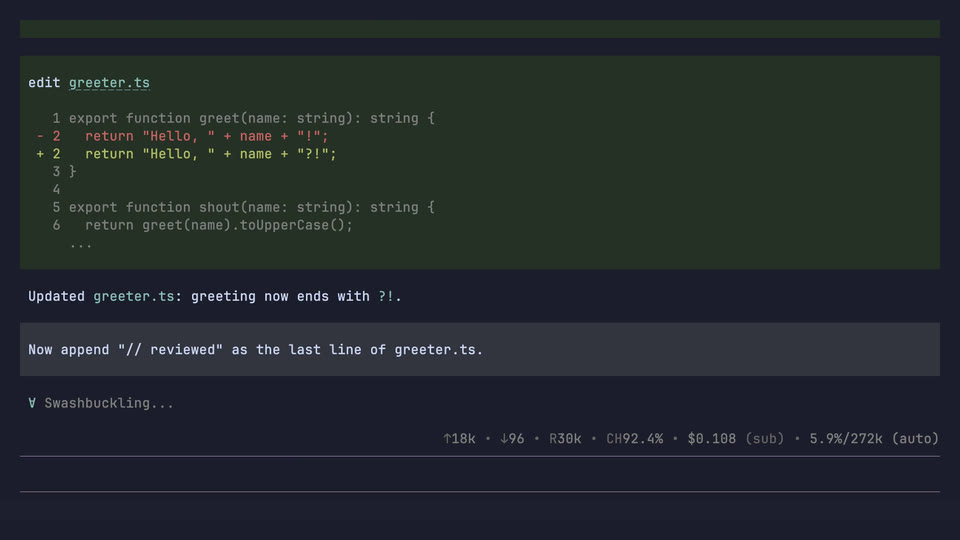Image resolution: width=960 pixels, height=540 pixels.
Task: Click the greeter.ts filename in the Updated message
Action: pos(133,296)
